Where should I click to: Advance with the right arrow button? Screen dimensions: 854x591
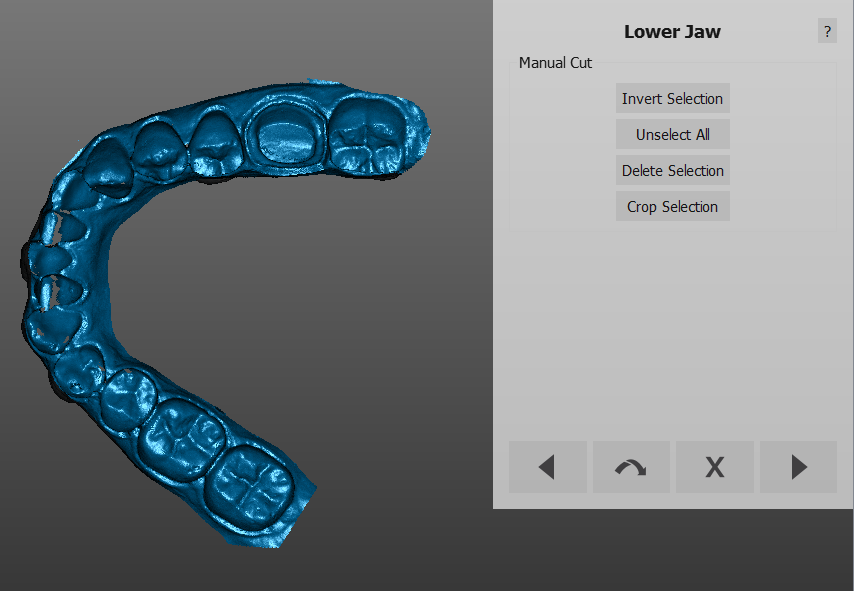(x=798, y=467)
